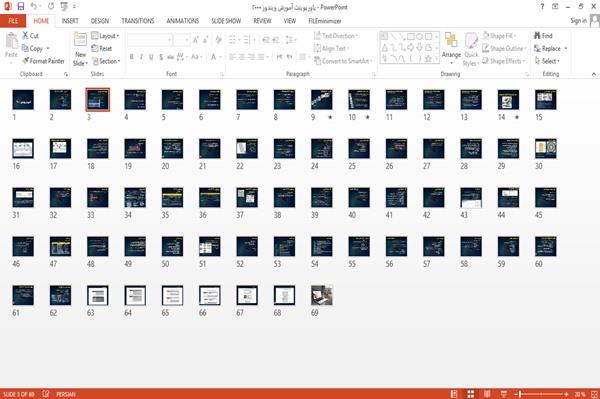Click the Shape Outline button

(x=504, y=49)
